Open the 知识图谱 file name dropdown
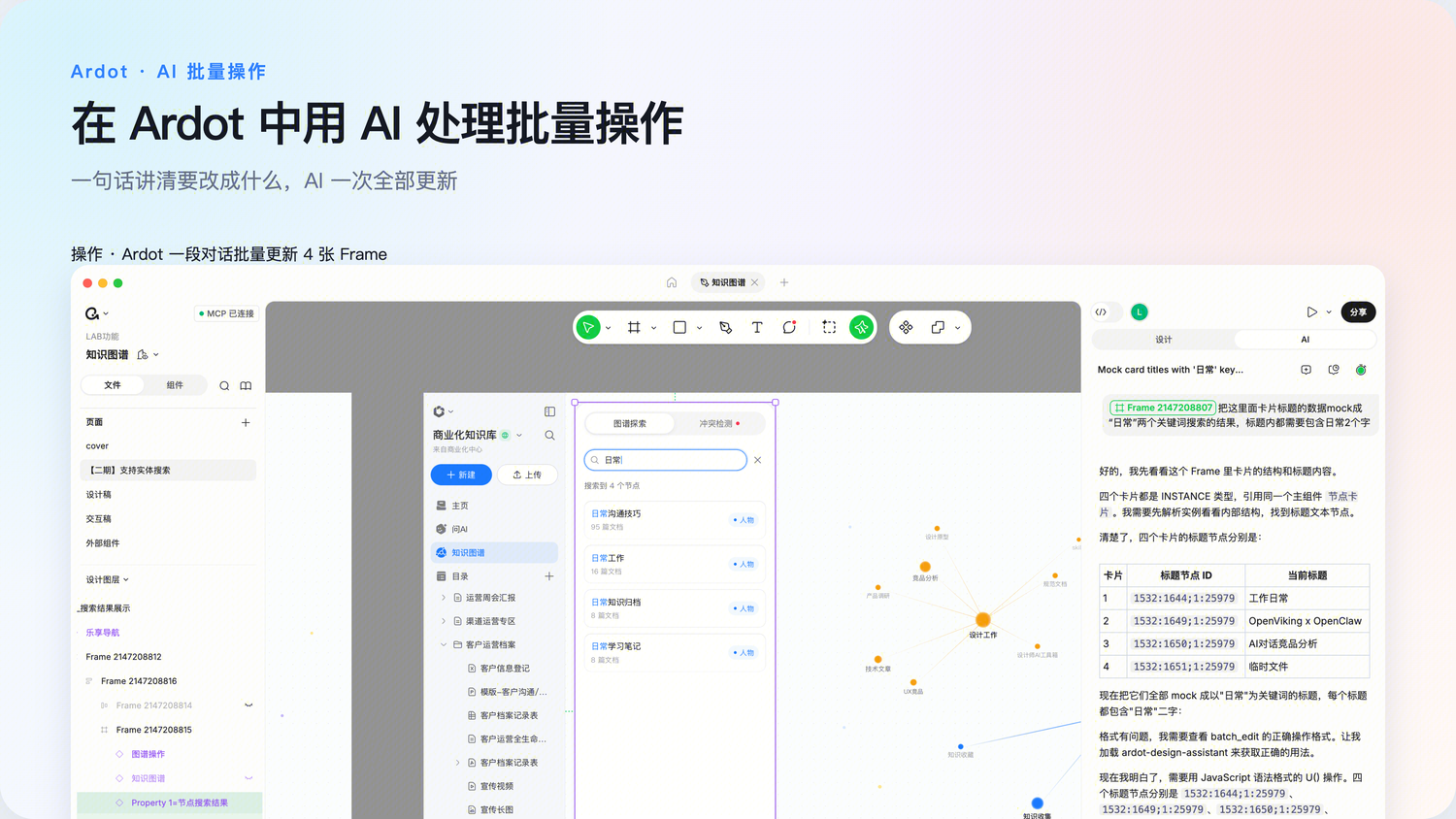Viewport: 1456px width, 819px height. pyautogui.click(x=156, y=355)
